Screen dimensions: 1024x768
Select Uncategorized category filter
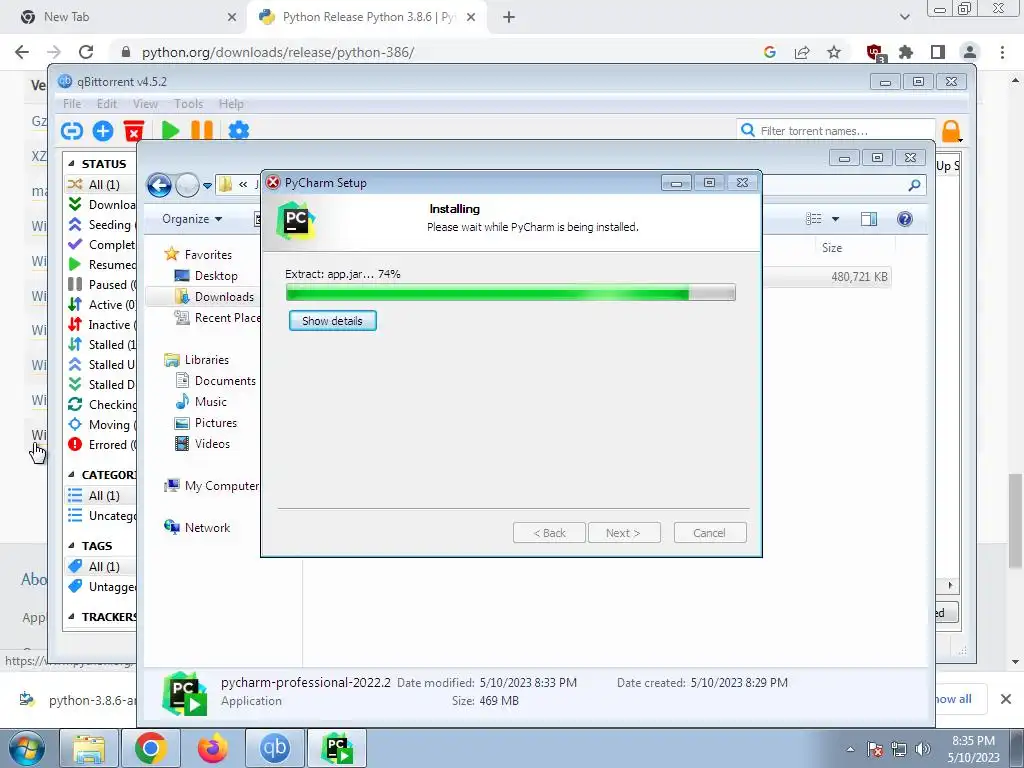click(x=101, y=516)
